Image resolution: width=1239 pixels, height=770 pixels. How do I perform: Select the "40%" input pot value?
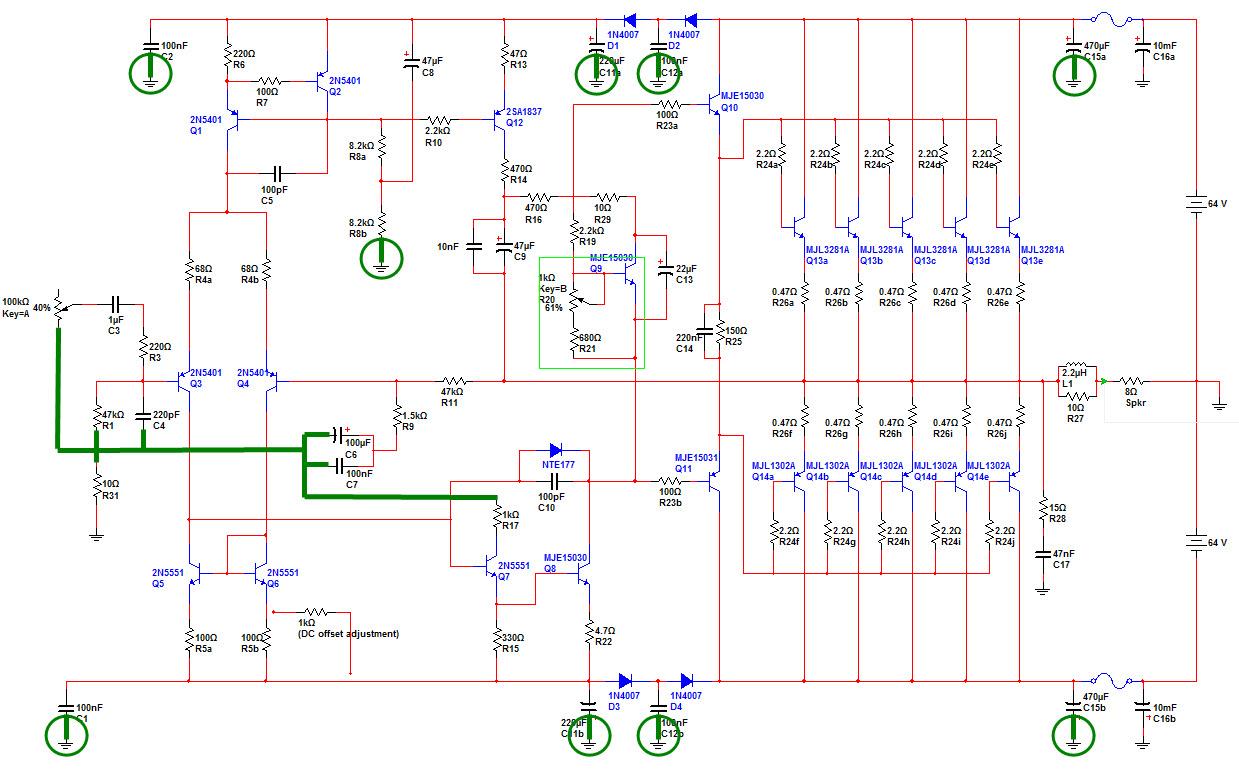(x=40, y=308)
